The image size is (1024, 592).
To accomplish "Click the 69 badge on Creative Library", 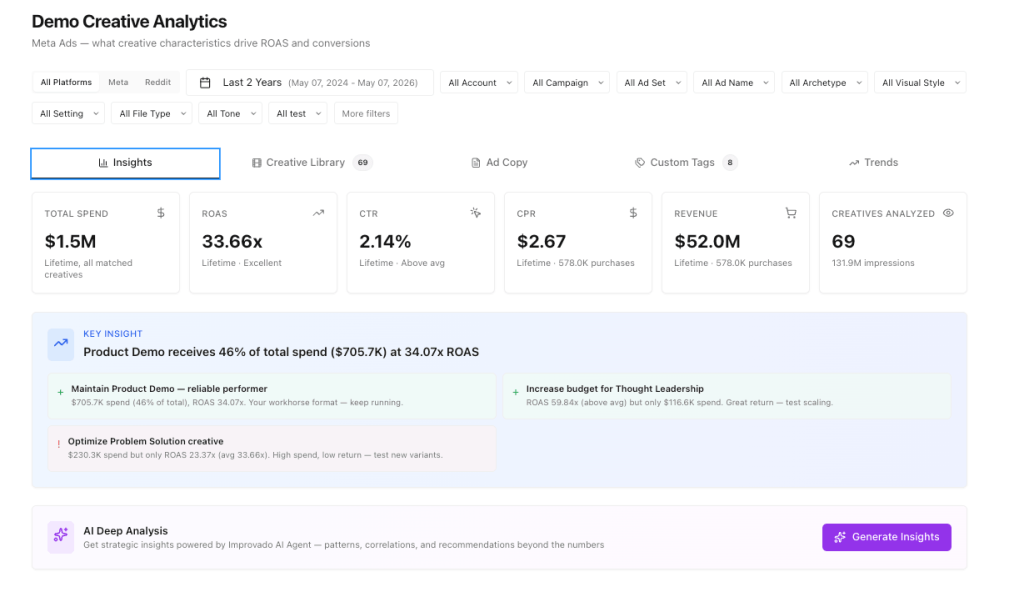I will pos(362,163).
